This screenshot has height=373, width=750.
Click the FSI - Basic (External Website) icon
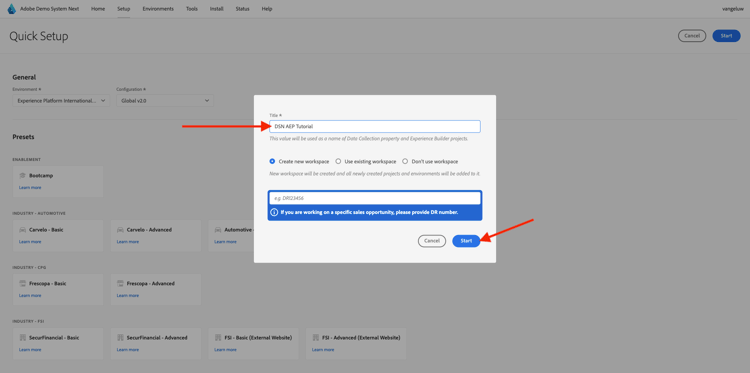click(218, 338)
